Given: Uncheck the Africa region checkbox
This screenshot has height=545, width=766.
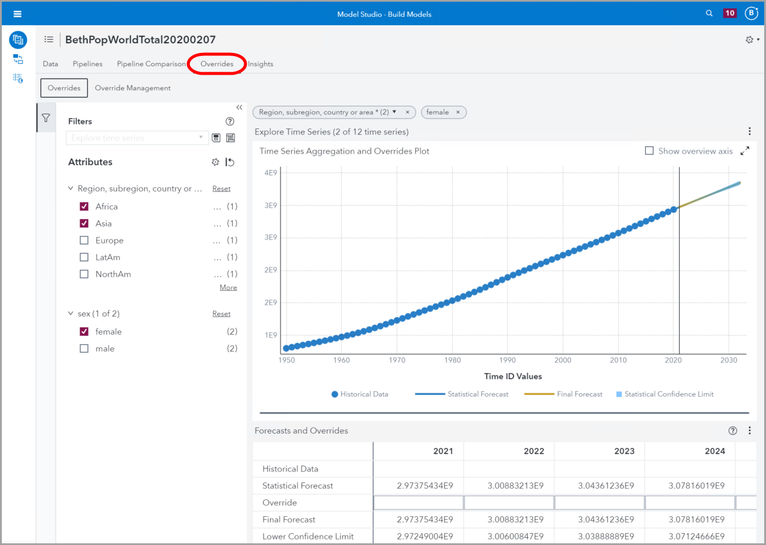Looking at the screenshot, I should tap(84, 207).
